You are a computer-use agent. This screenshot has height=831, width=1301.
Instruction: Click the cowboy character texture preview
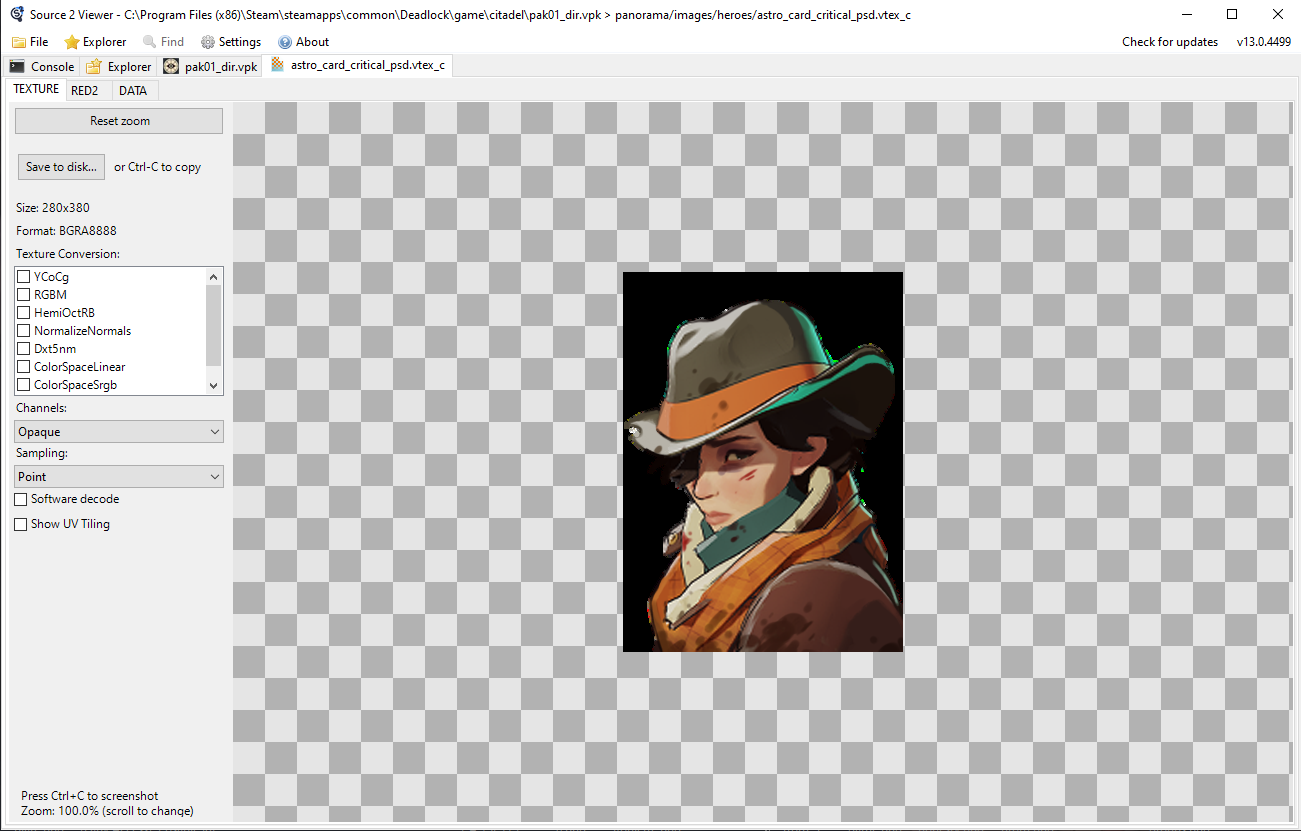pos(763,462)
